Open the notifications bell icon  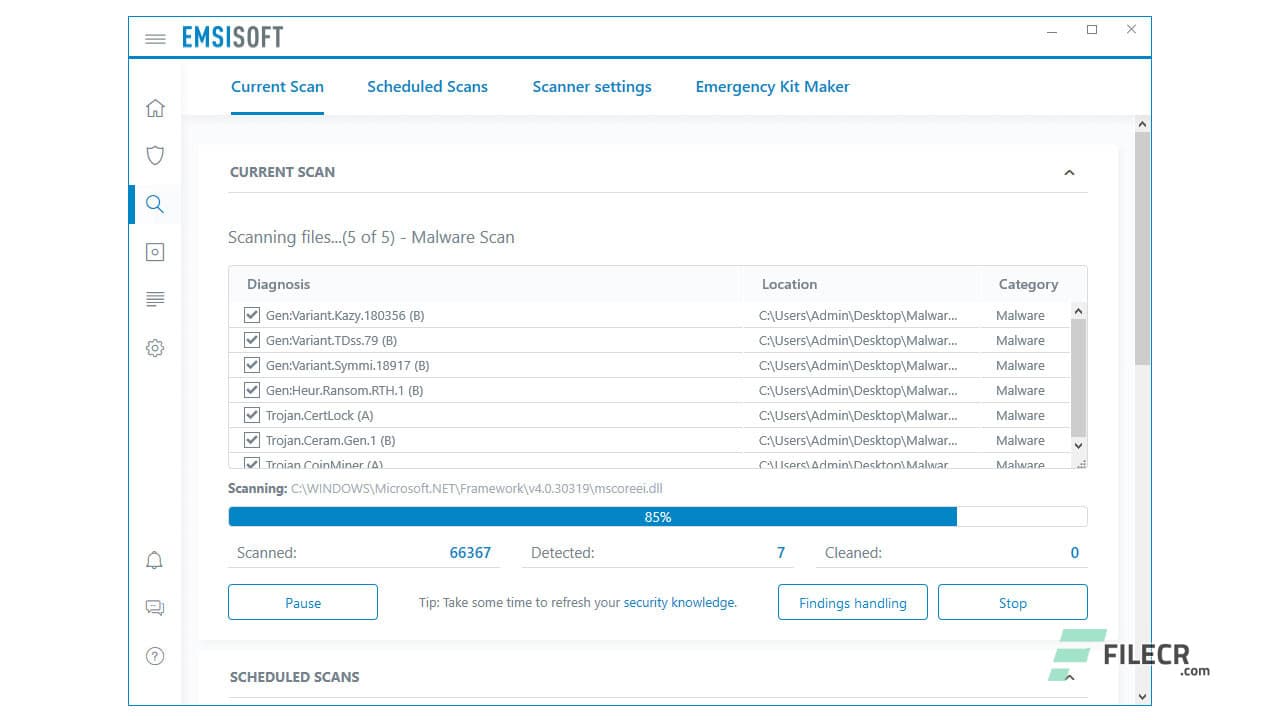(x=155, y=560)
